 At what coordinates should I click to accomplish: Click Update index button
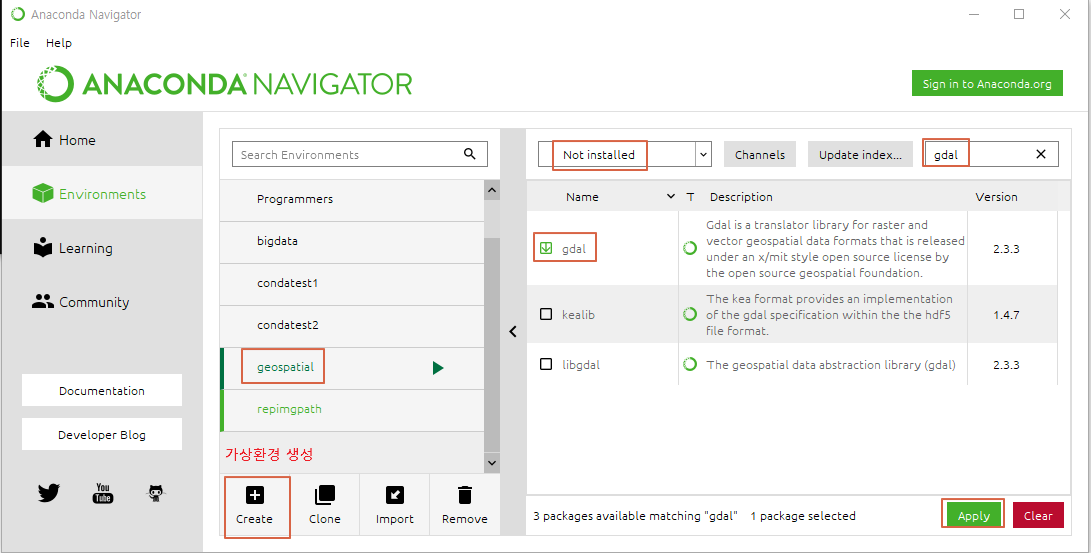(860, 154)
